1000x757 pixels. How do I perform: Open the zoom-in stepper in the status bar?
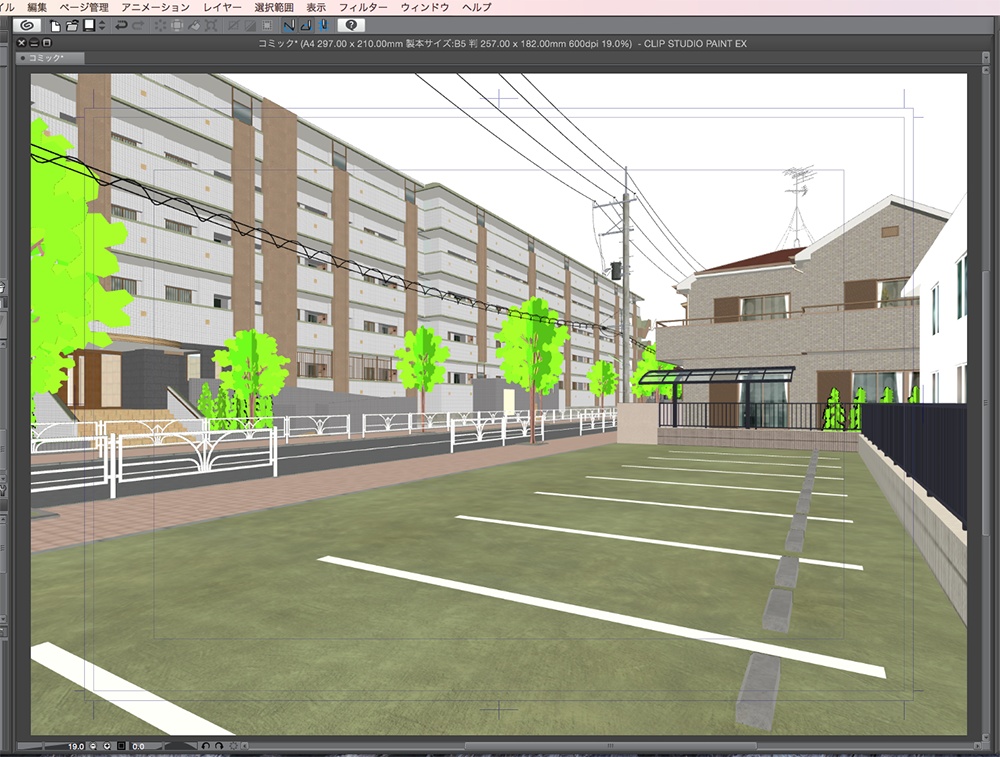tap(106, 745)
